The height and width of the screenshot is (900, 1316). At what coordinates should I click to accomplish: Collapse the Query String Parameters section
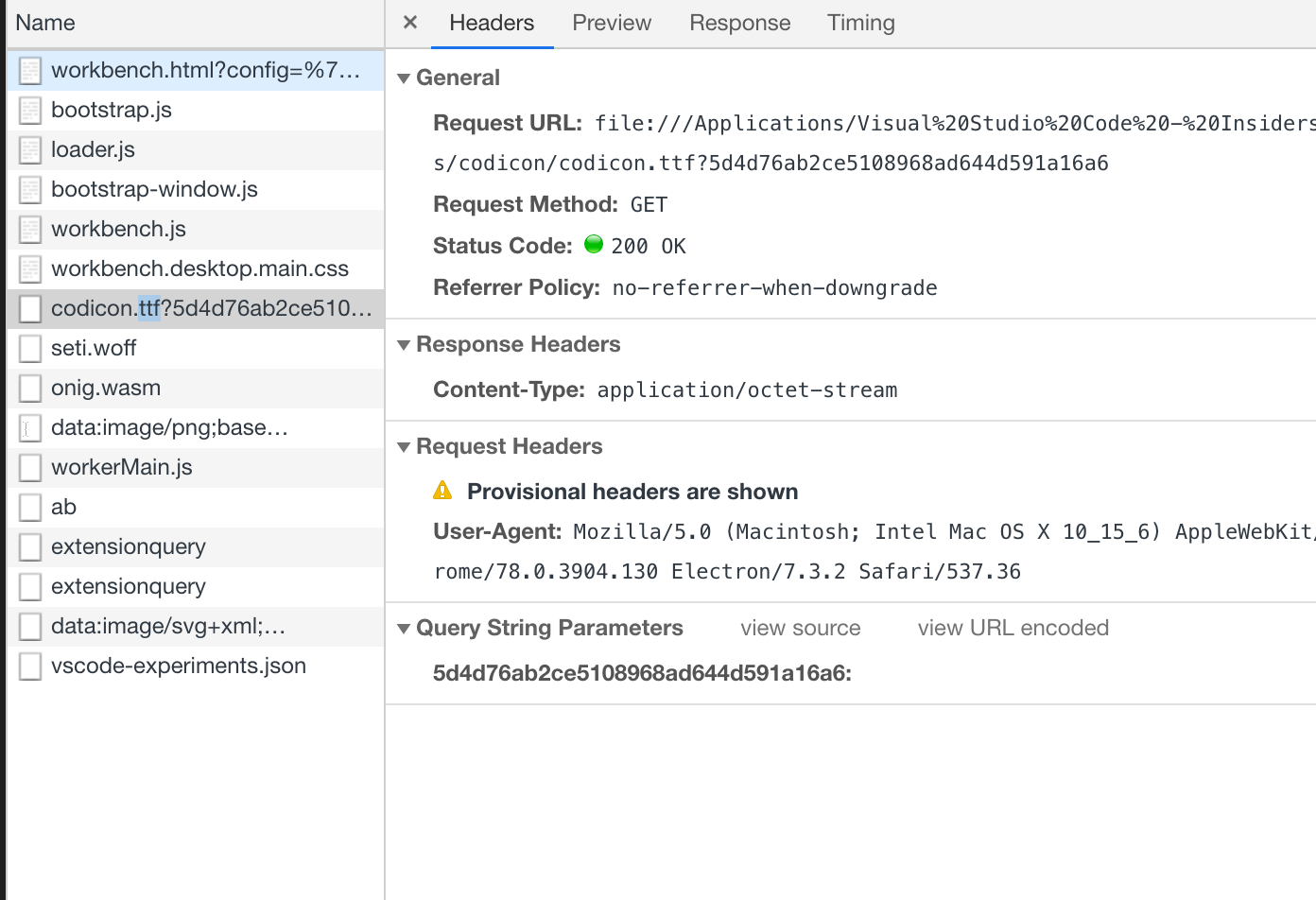click(404, 628)
